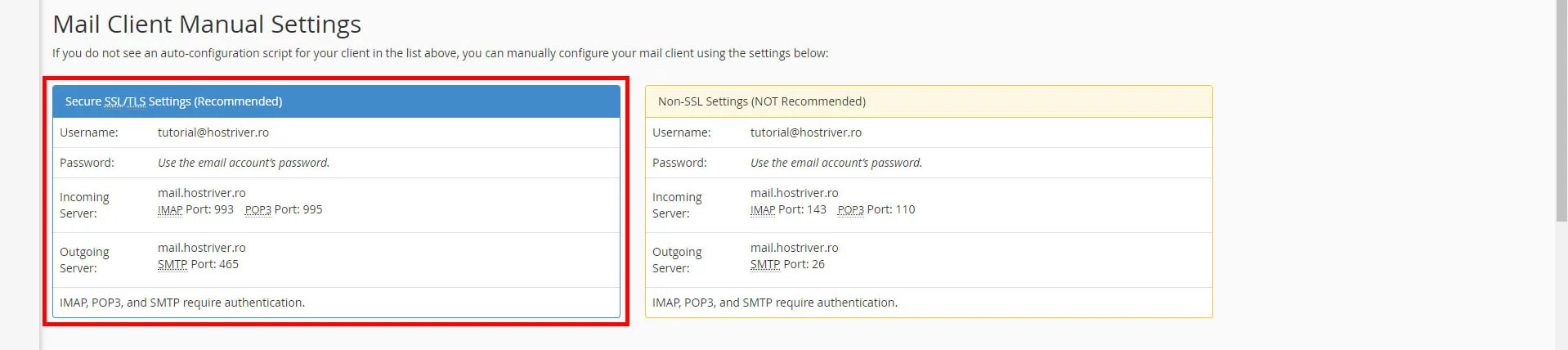Click the IMAP Port: 143 entry
Screen dimensions: 1568x350
point(788,209)
